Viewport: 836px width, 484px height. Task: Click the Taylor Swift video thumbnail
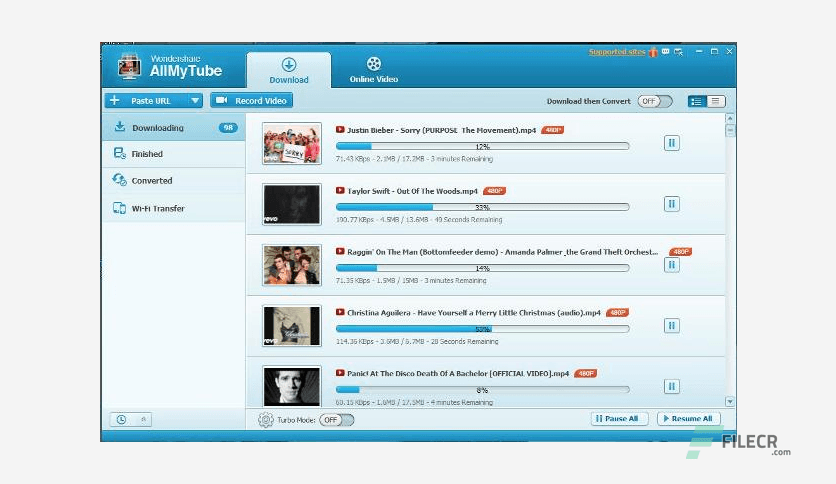point(292,204)
